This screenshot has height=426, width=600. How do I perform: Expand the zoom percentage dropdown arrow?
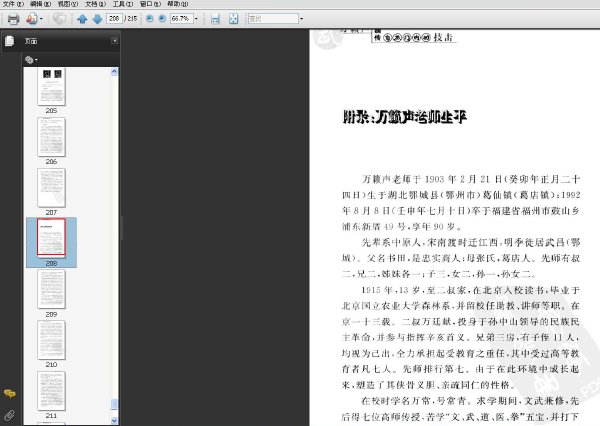pos(196,18)
